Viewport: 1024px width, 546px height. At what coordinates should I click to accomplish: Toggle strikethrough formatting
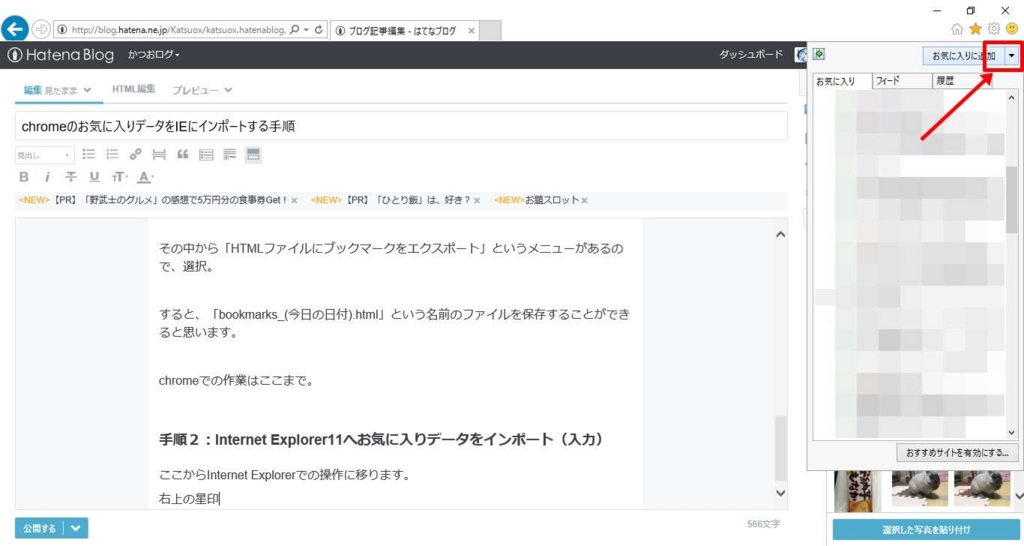pos(71,176)
